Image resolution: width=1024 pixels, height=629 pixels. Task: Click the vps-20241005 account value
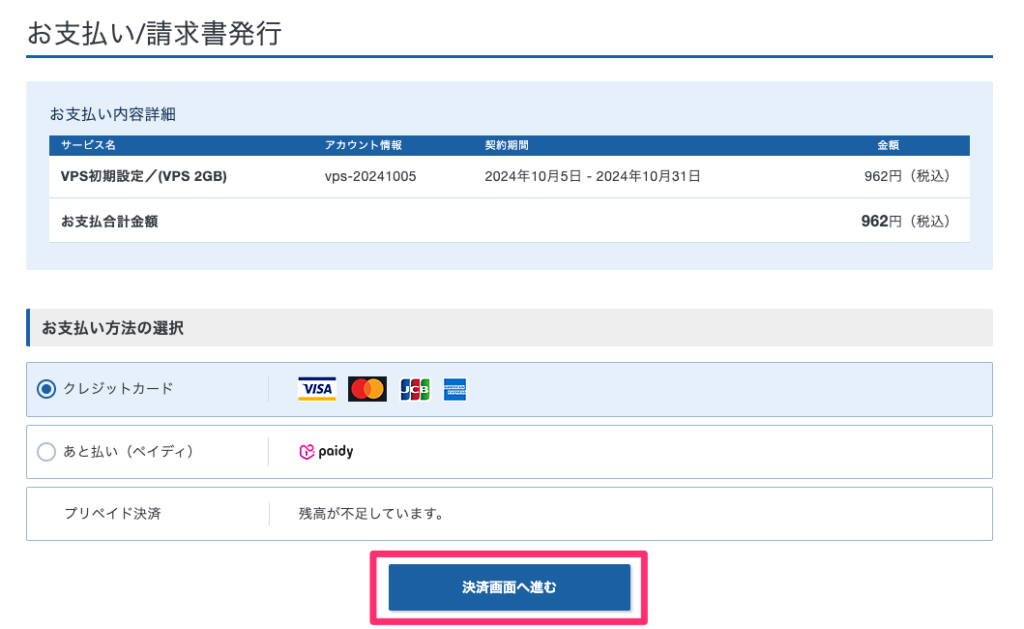click(x=370, y=177)
